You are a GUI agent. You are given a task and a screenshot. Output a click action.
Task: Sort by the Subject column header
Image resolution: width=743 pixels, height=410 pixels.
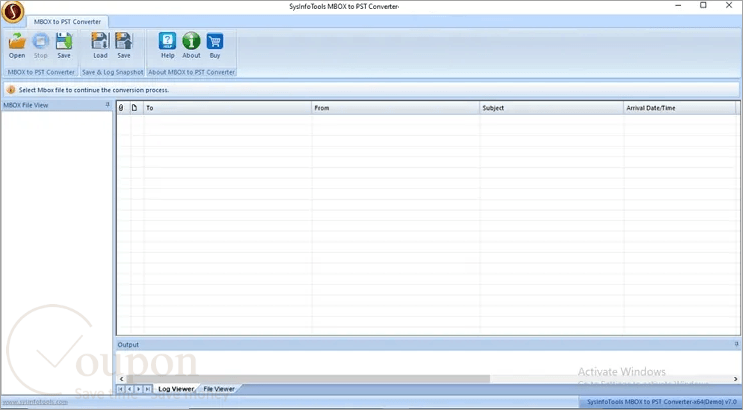552,108
